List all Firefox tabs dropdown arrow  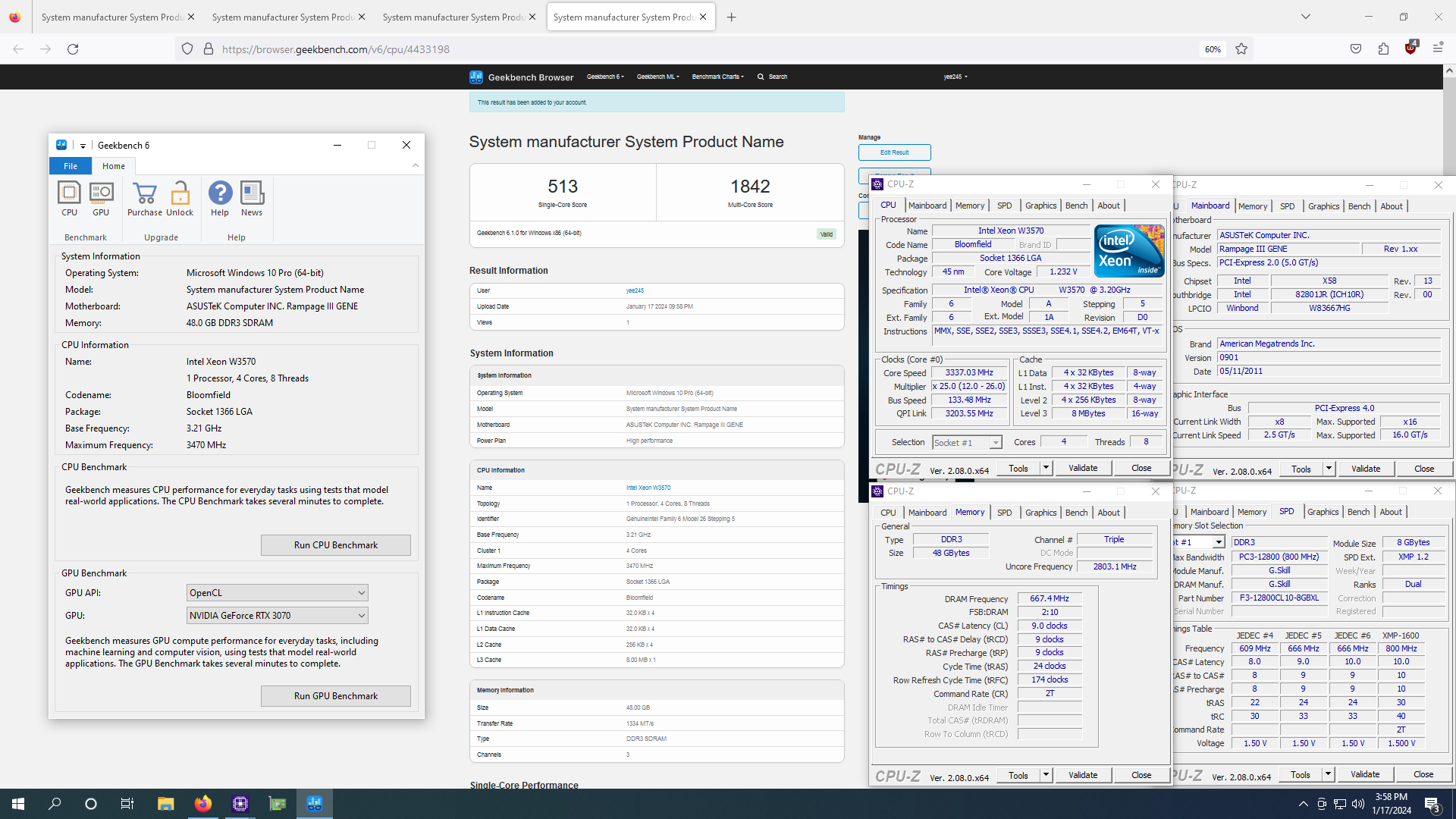pyautogui.click(x=1306, y=17)
